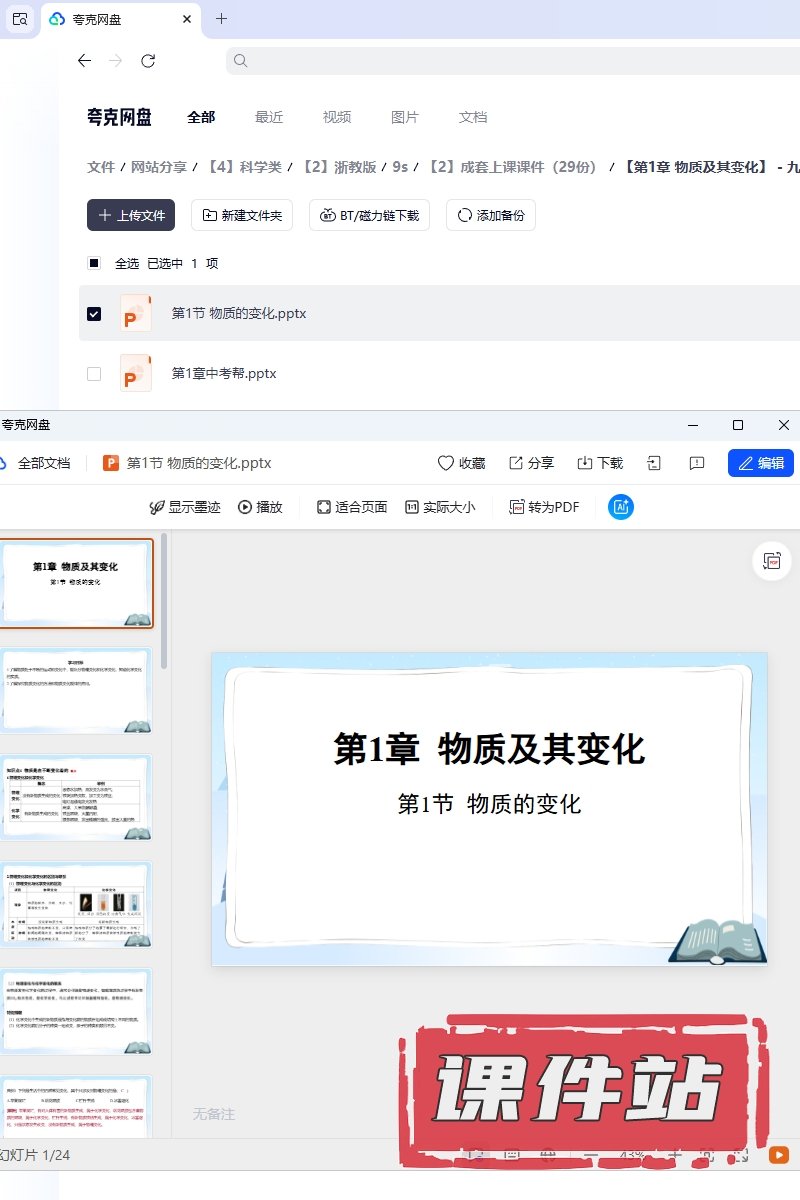Switch to the 文档 tab
Screen dimensions: 800x1200
point(473,117)
